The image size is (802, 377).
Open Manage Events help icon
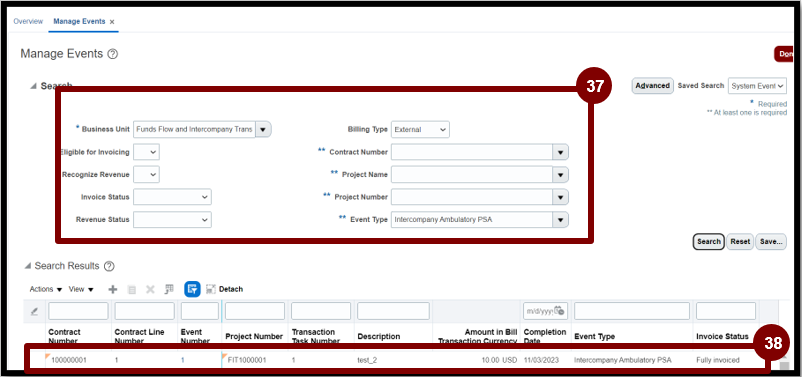click(x=113, y=54)
